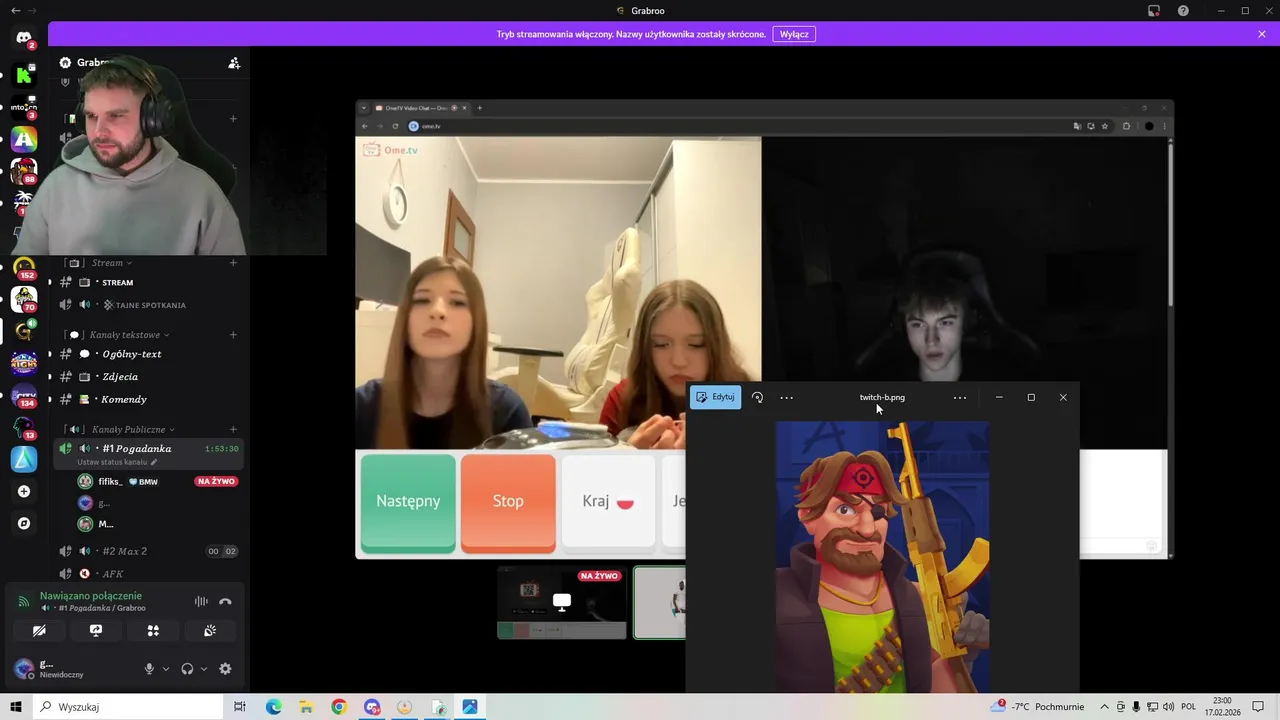Viewport: 1280px width, 720px height.
Task: Open Microsoft Edge from taskbar
Action: [273, 707]
